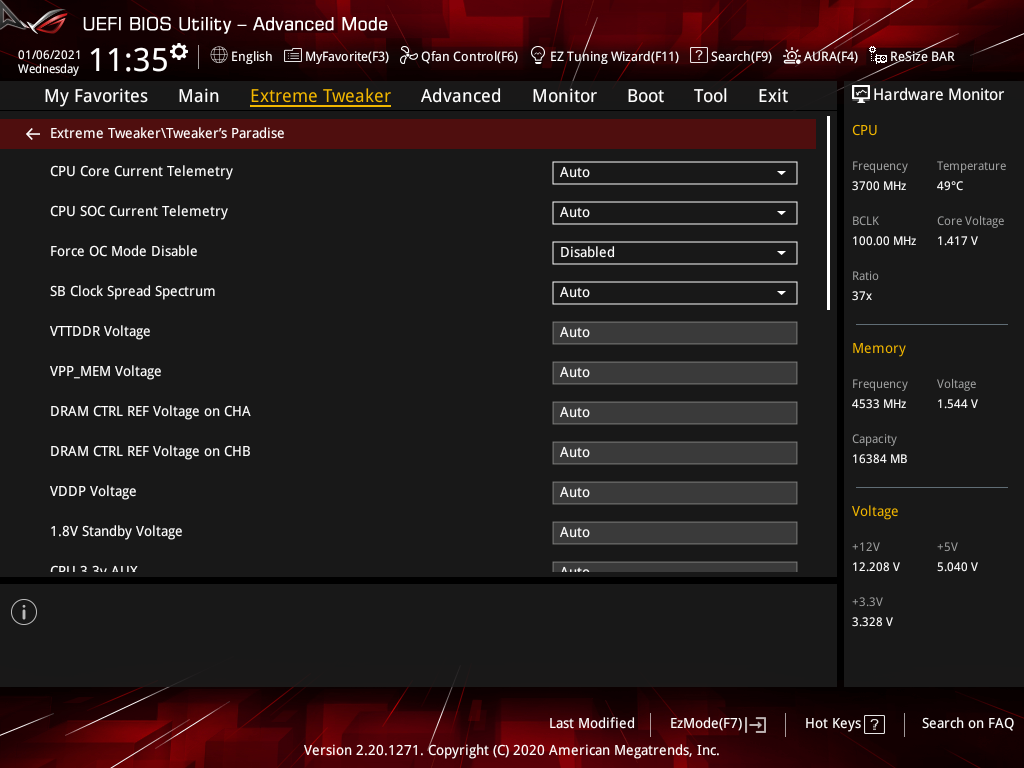Click the Voltage section heading
1024x768 pixels.
point(874,511)
